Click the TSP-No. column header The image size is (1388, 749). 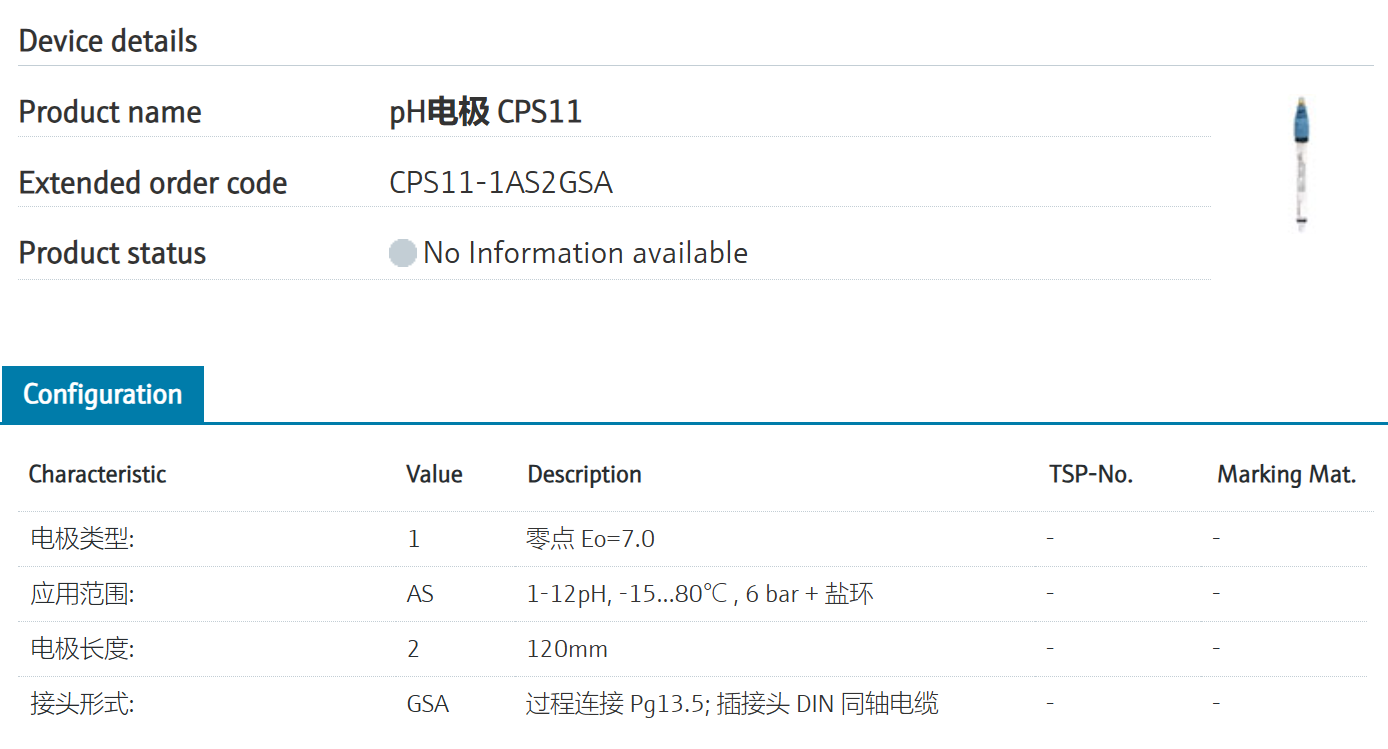(x=1090, y=474)
